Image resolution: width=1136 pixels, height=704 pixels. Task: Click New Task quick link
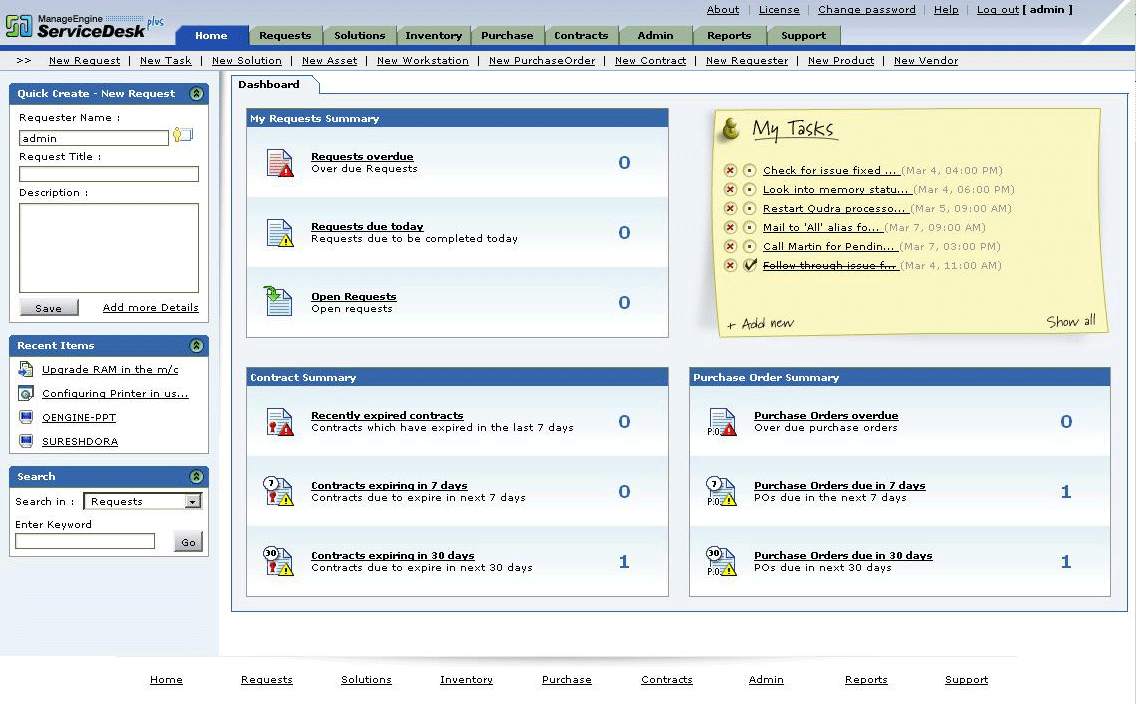[x=166, y=61]
